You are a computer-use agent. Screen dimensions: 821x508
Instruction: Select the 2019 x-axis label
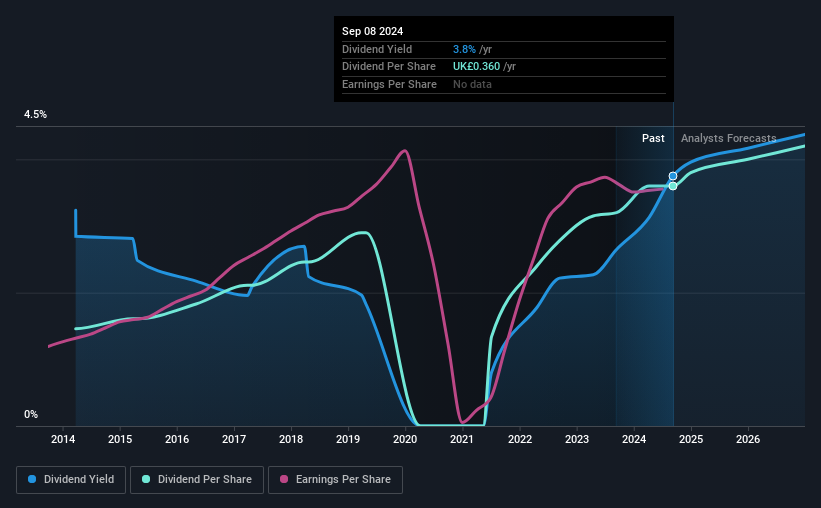click(x=348, y=439)
